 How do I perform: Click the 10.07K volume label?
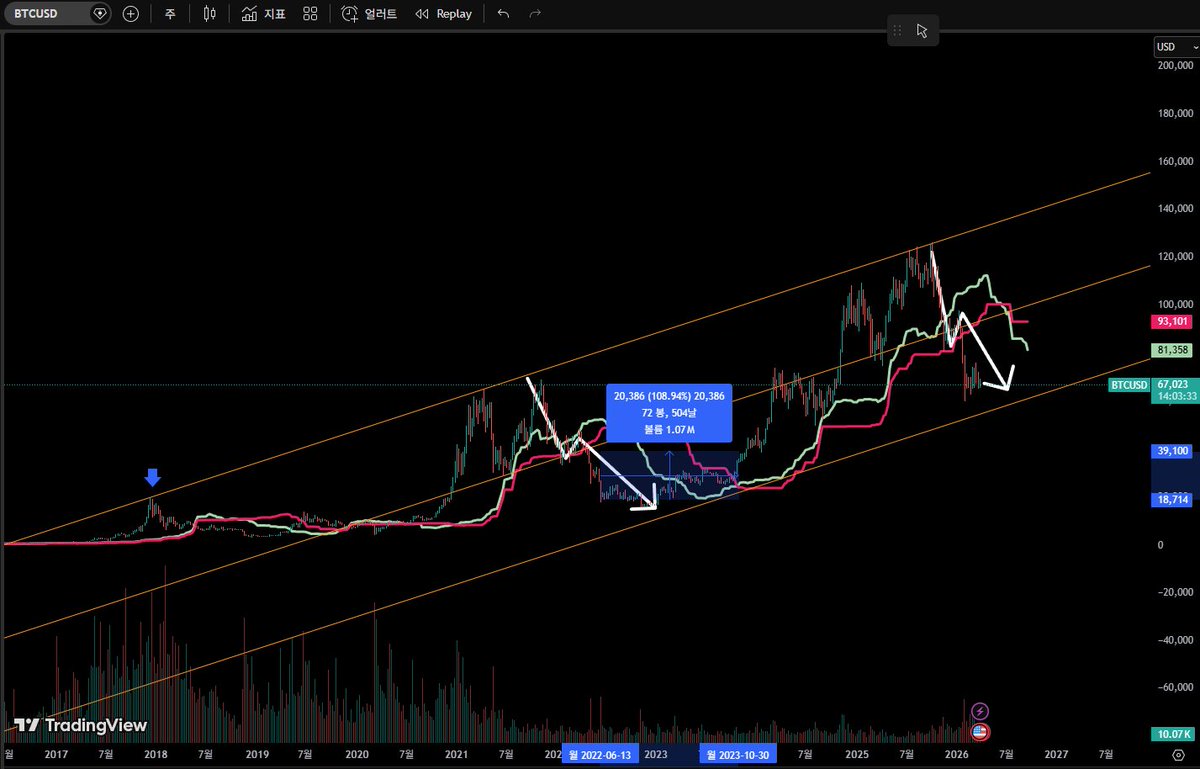(1171, 733)
